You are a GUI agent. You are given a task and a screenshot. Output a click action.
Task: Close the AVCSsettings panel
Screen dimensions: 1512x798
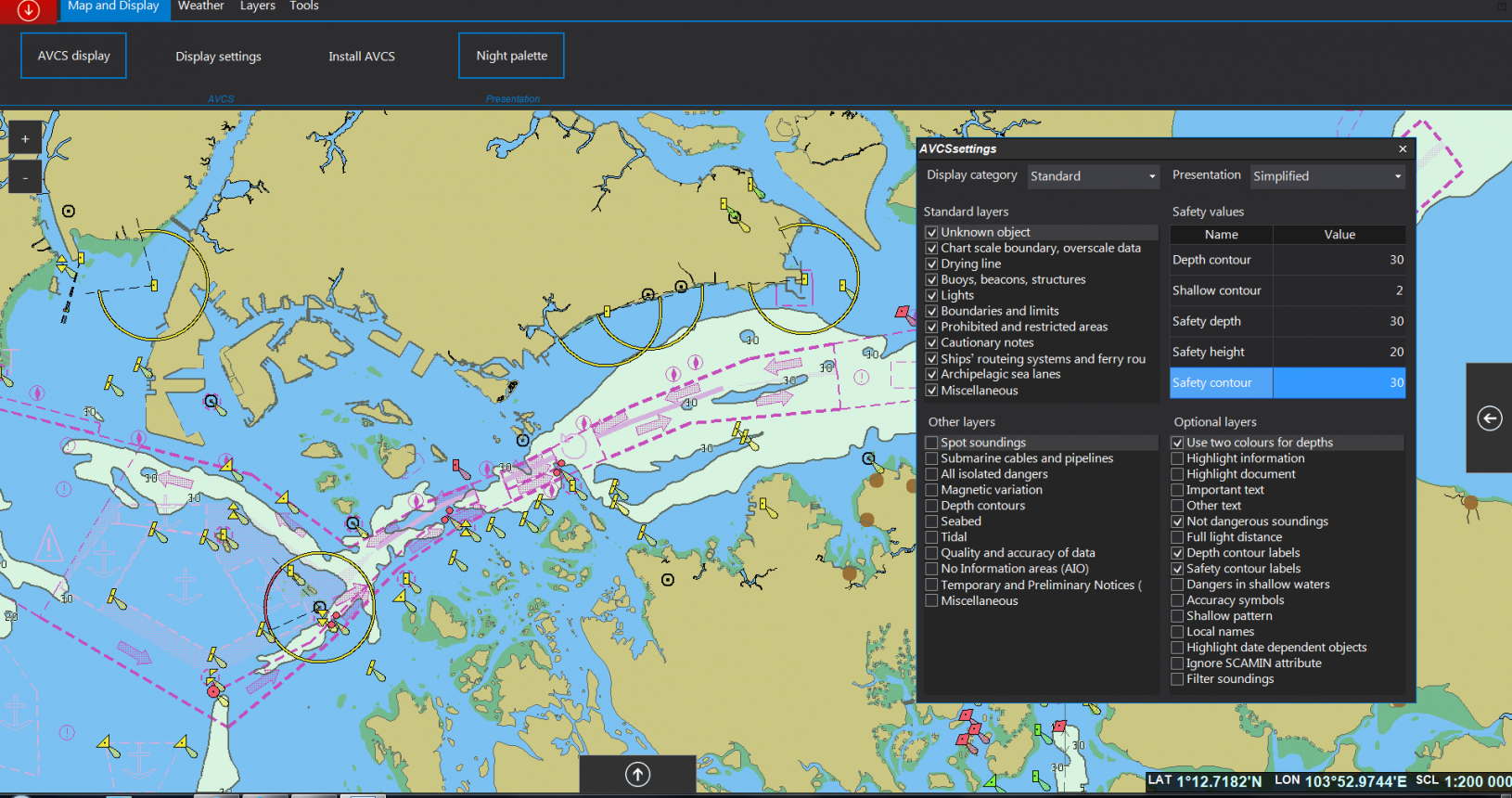(1403, 148)
